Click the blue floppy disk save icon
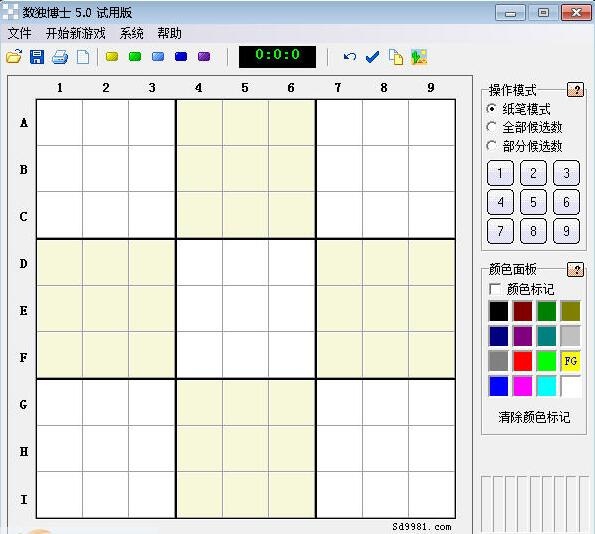 click(37, 57)
